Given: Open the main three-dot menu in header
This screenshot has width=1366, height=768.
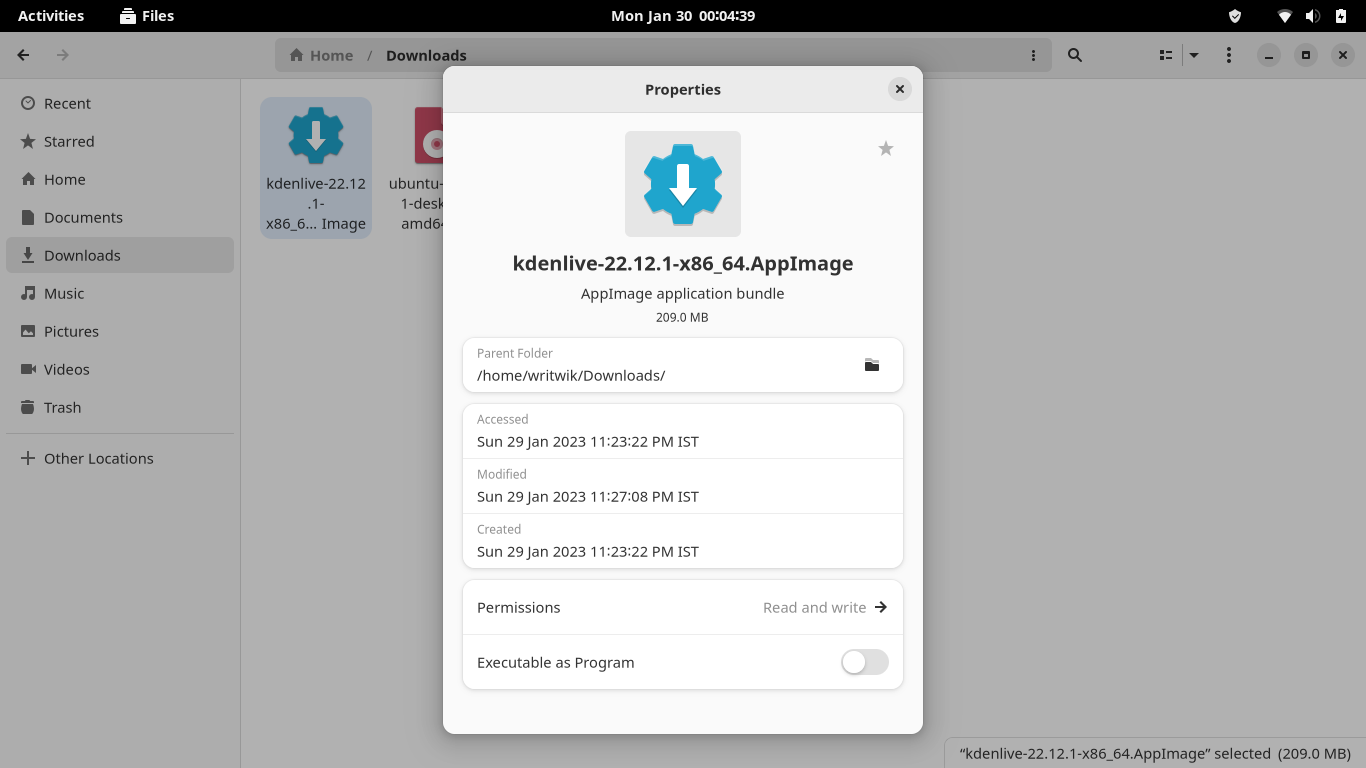Looking at the screenshot, I should point(1228,55).
